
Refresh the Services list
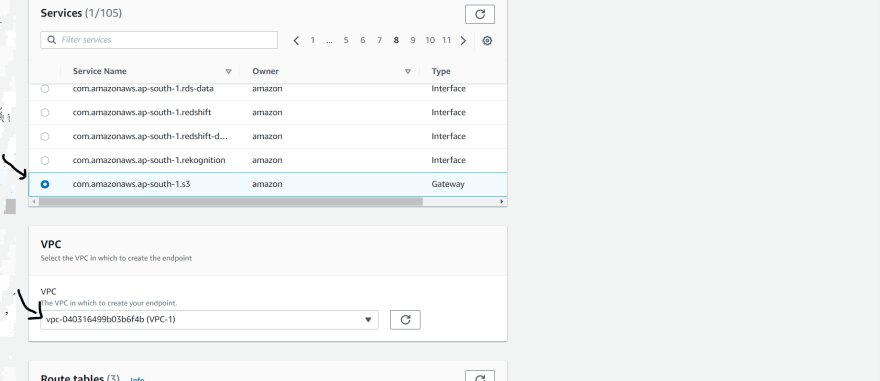480,14
